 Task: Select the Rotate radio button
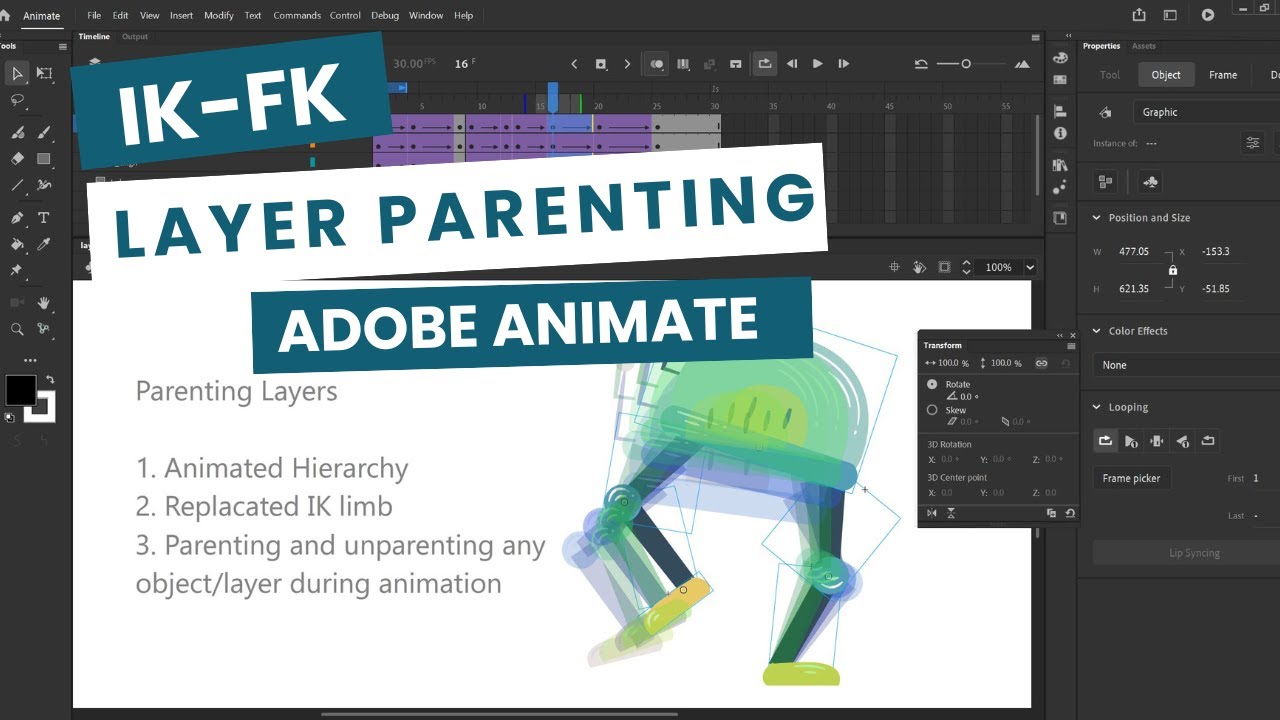click(x=932, y=384)
